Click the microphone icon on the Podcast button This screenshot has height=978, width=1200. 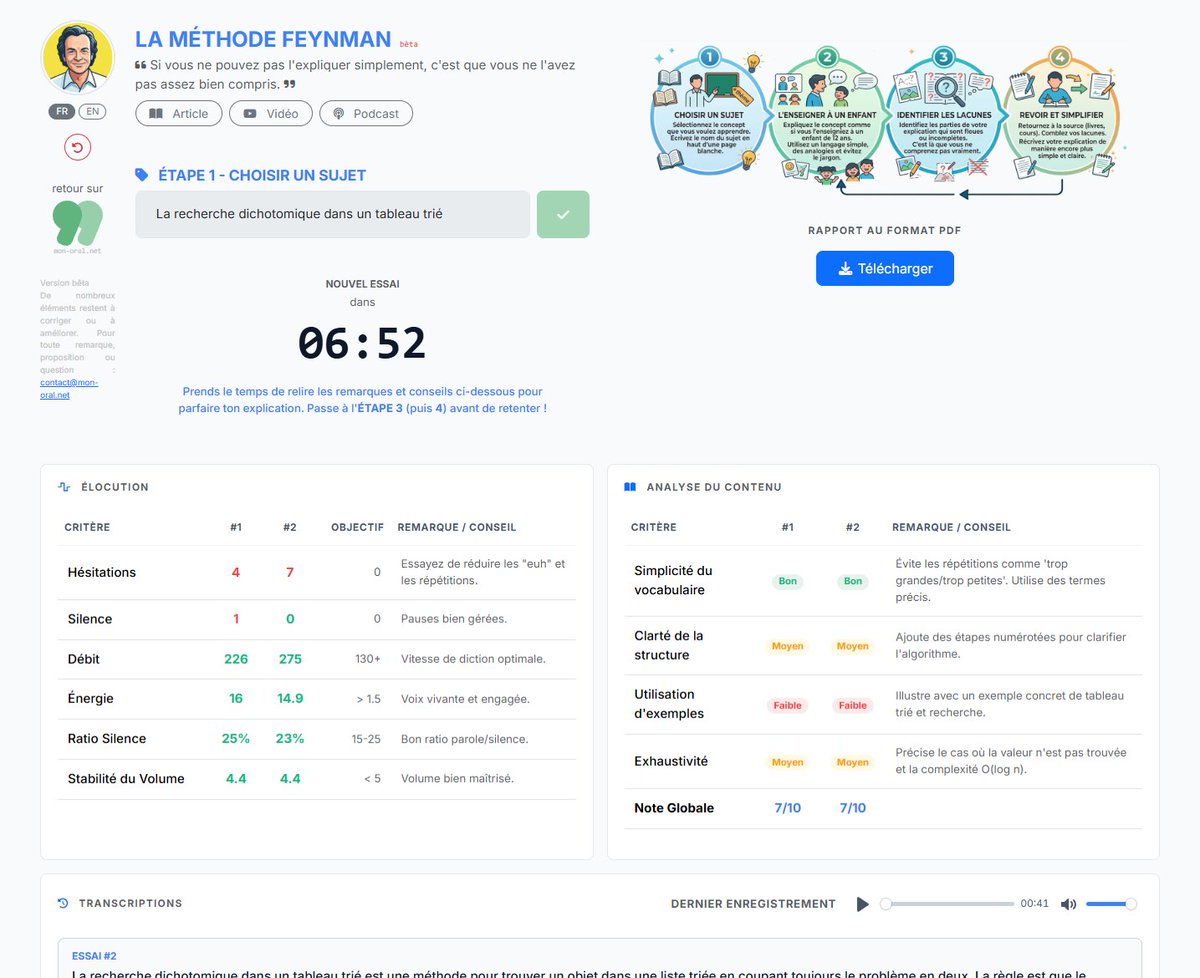pyautogui.click(x=338, y=113)
